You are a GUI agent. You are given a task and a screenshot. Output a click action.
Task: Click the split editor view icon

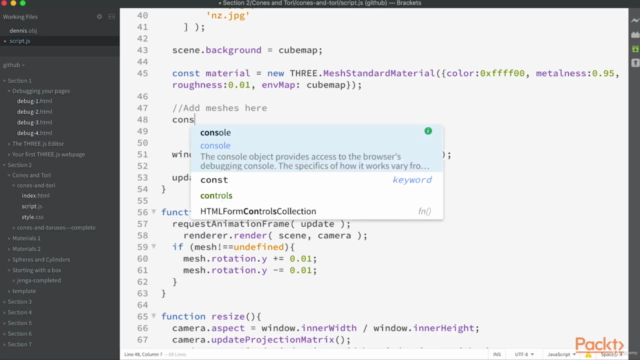[x=111, y=17]
